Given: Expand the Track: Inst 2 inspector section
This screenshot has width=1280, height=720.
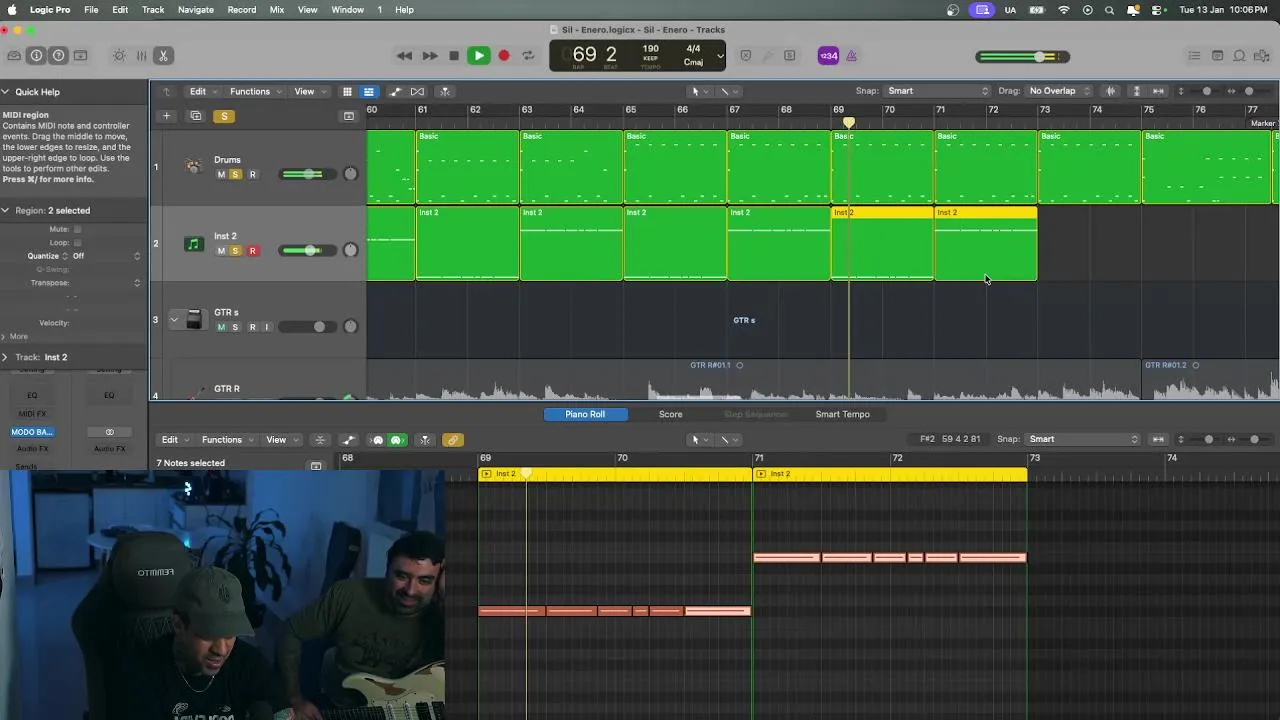Looking at the screenshot, I should pyautogui.click(x=6, y=357).
